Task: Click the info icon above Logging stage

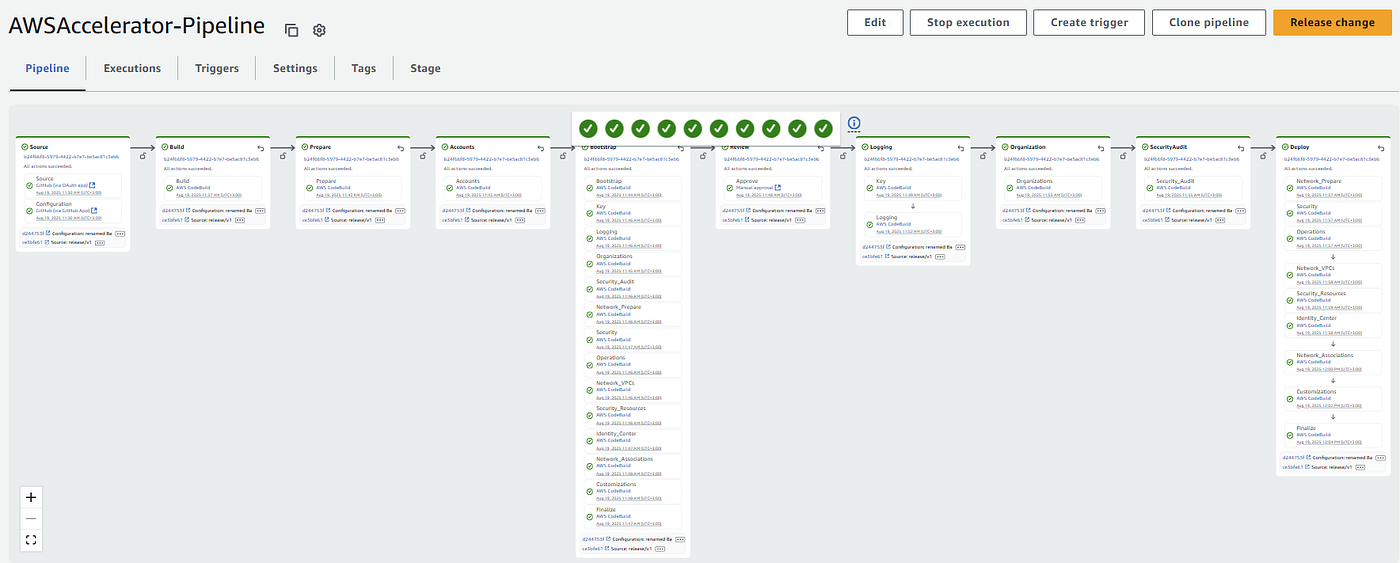Action: click(854, 124)
